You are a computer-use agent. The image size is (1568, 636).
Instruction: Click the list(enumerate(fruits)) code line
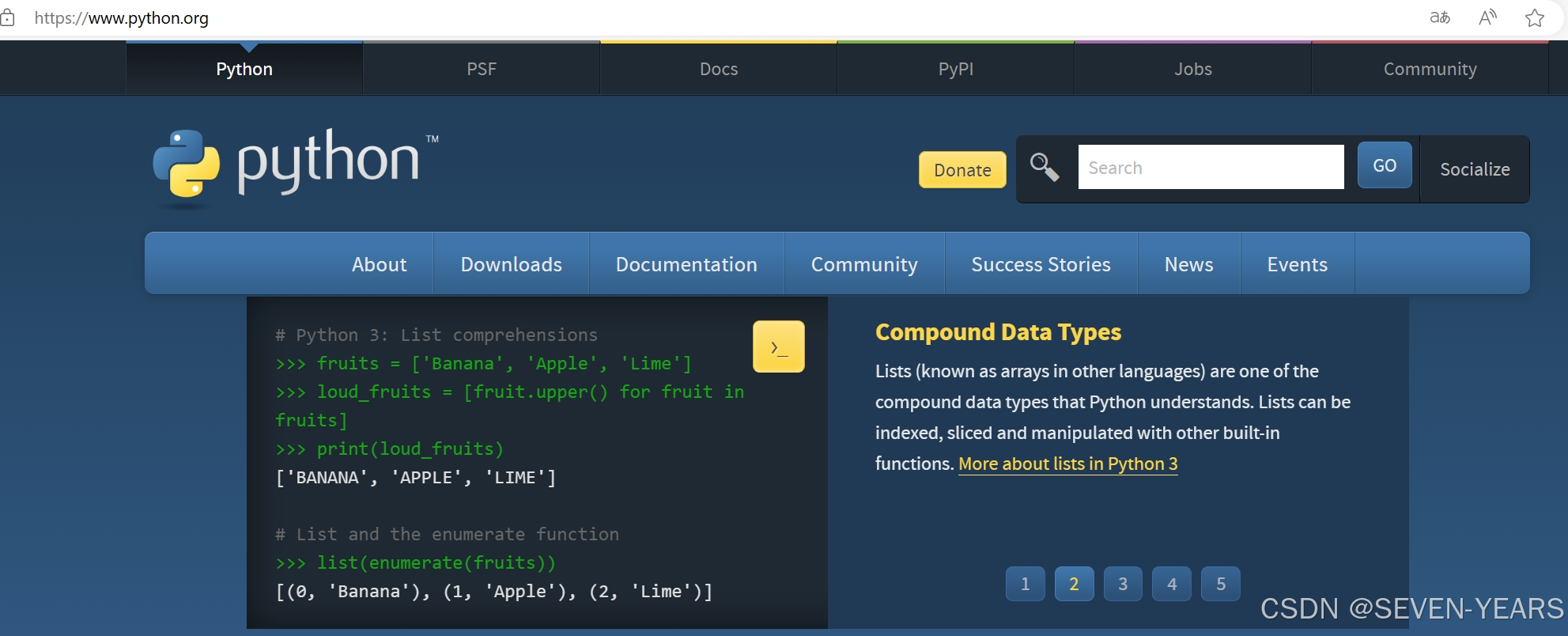(x=416, y=563)
